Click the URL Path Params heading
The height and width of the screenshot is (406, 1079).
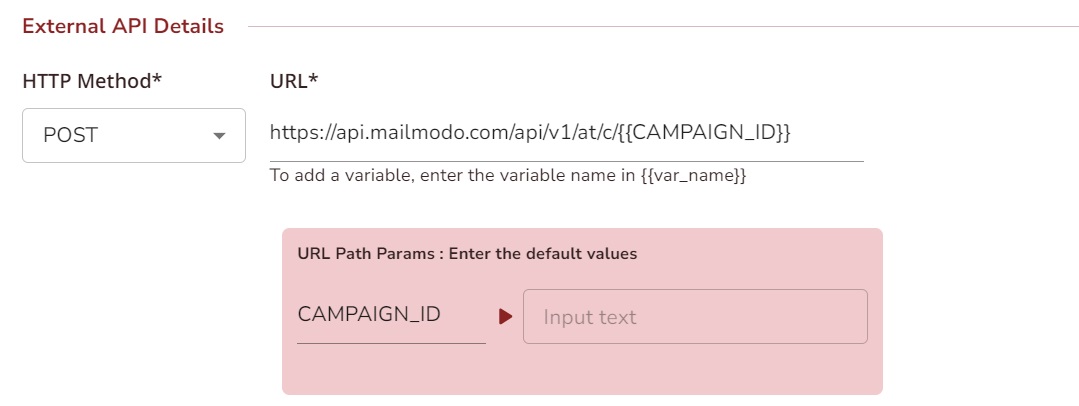368,254
